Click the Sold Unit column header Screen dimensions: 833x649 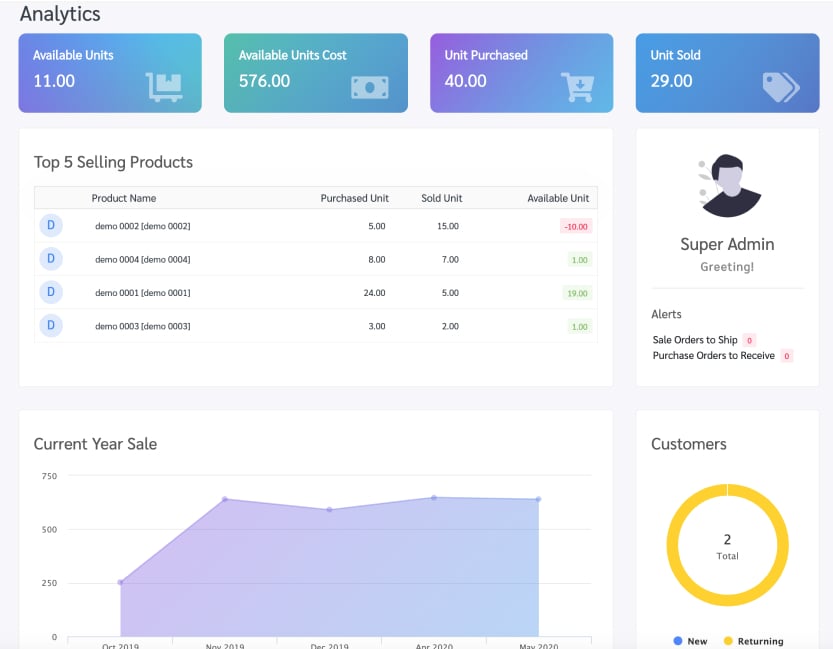441,198
